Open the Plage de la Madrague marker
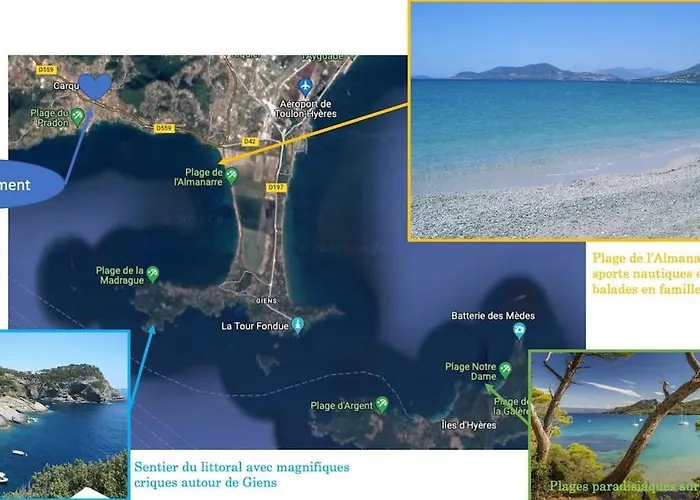Screen dimensions: 700x500 click(153, 274)
